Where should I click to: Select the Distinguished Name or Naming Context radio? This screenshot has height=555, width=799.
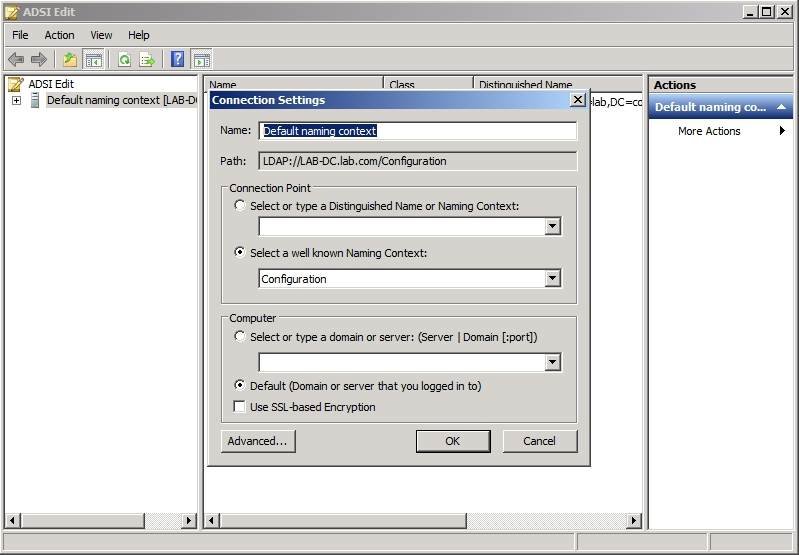point(239,205)
